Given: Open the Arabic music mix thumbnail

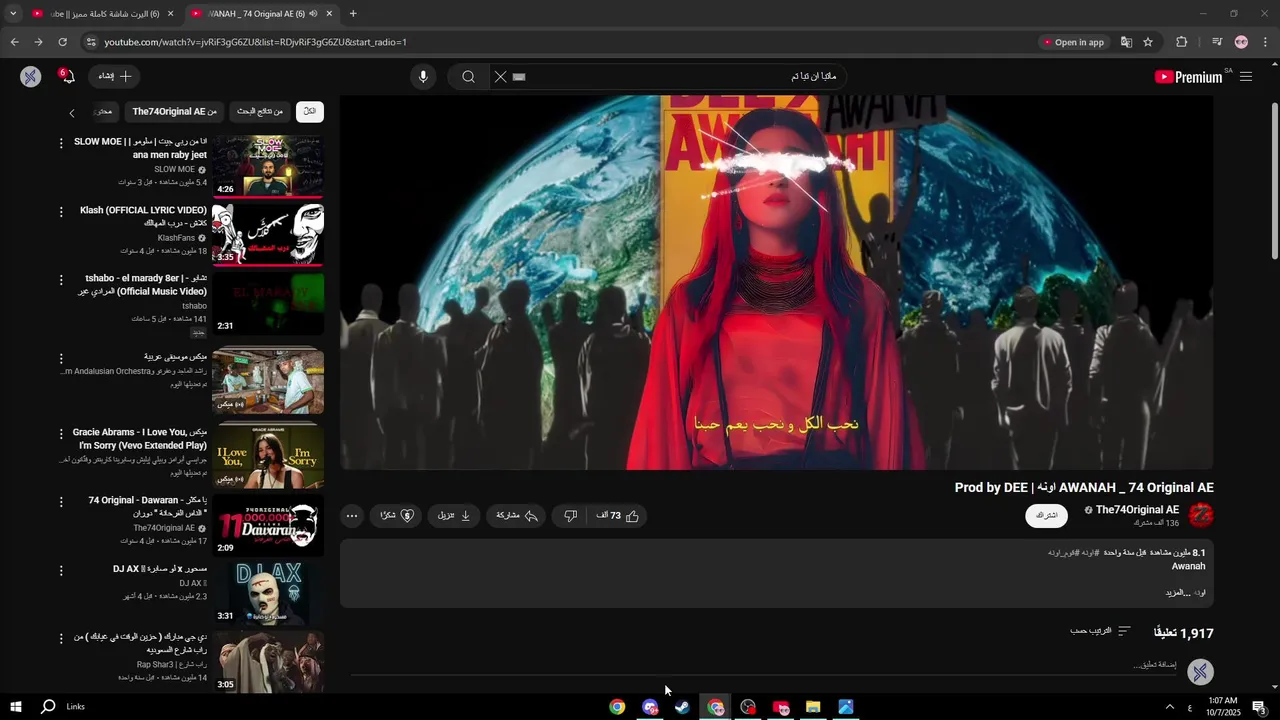Looking at the screenshot, I should tap(268, 380).
